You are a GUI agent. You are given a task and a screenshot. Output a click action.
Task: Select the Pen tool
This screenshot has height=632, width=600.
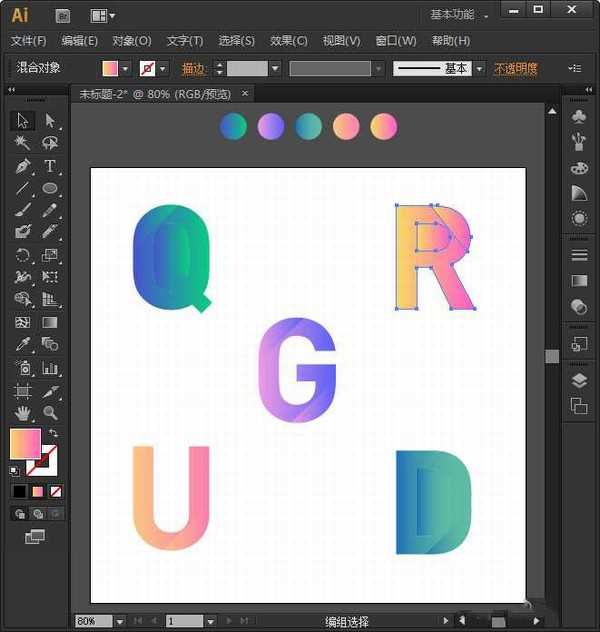[x=23, y=166]
